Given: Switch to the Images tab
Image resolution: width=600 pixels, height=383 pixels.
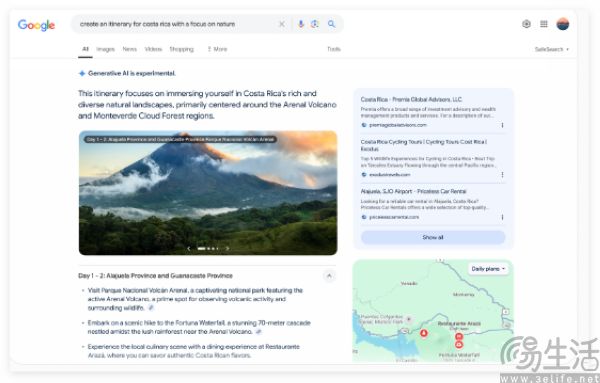Looking at the screenshot, I should click(106, 49).
